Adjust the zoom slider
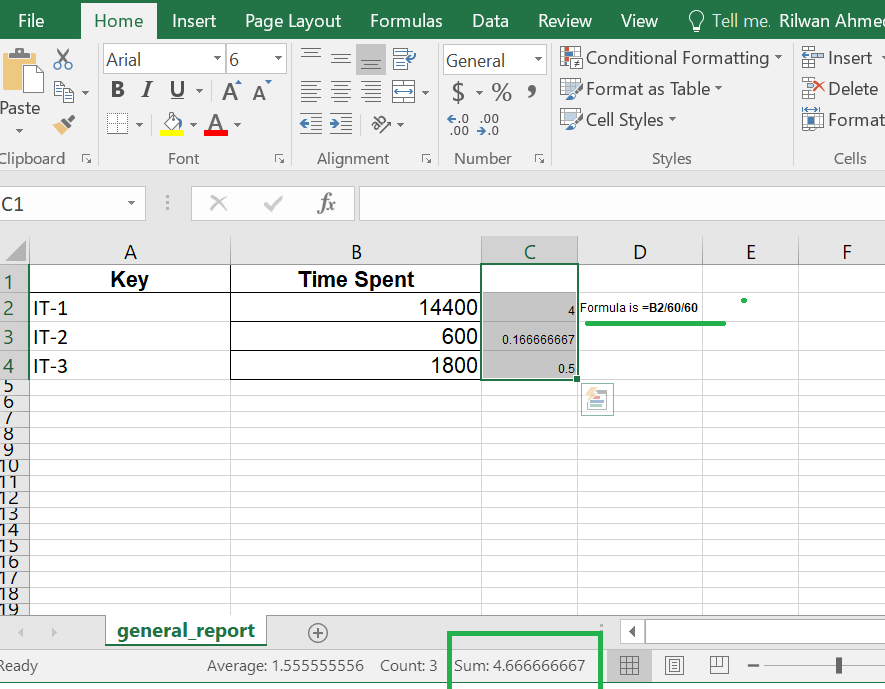885x689 pixels. pos(838,665)
